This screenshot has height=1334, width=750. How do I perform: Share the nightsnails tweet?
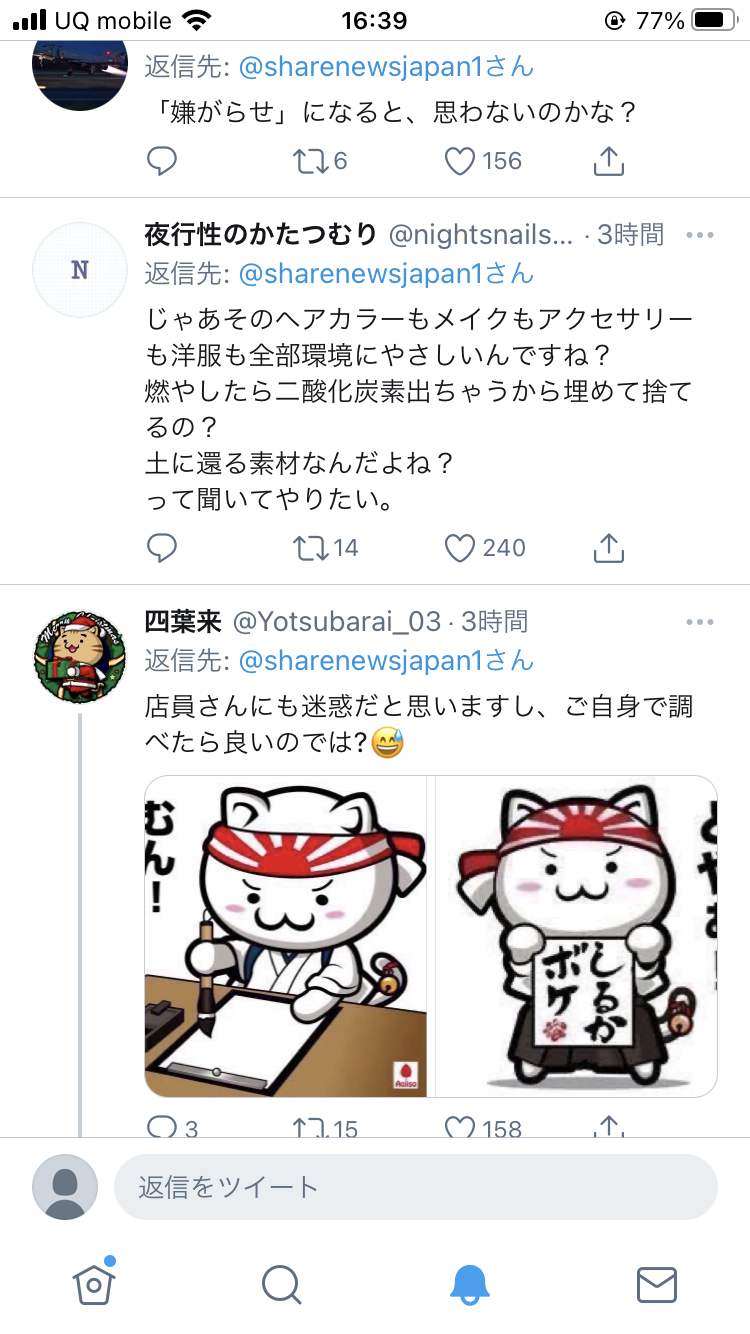(x=609, y=546)
